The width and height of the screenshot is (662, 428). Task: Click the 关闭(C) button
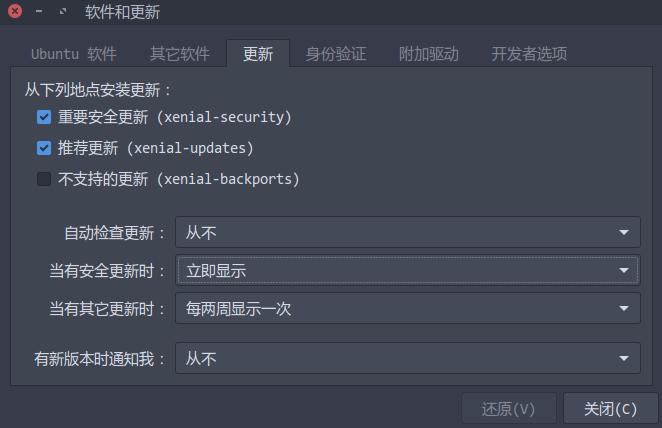pyautogui.click(x=610, y=409)
